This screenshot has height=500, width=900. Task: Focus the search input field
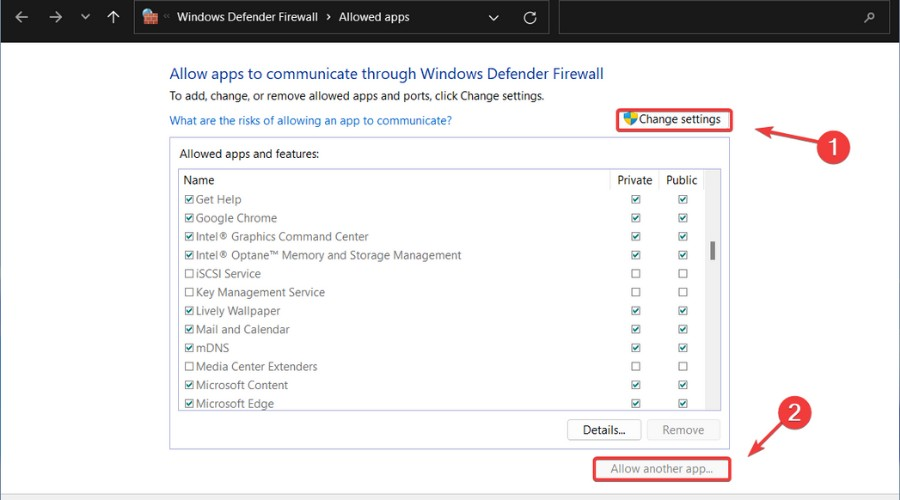pyautogui.click(x=710, y=17)
